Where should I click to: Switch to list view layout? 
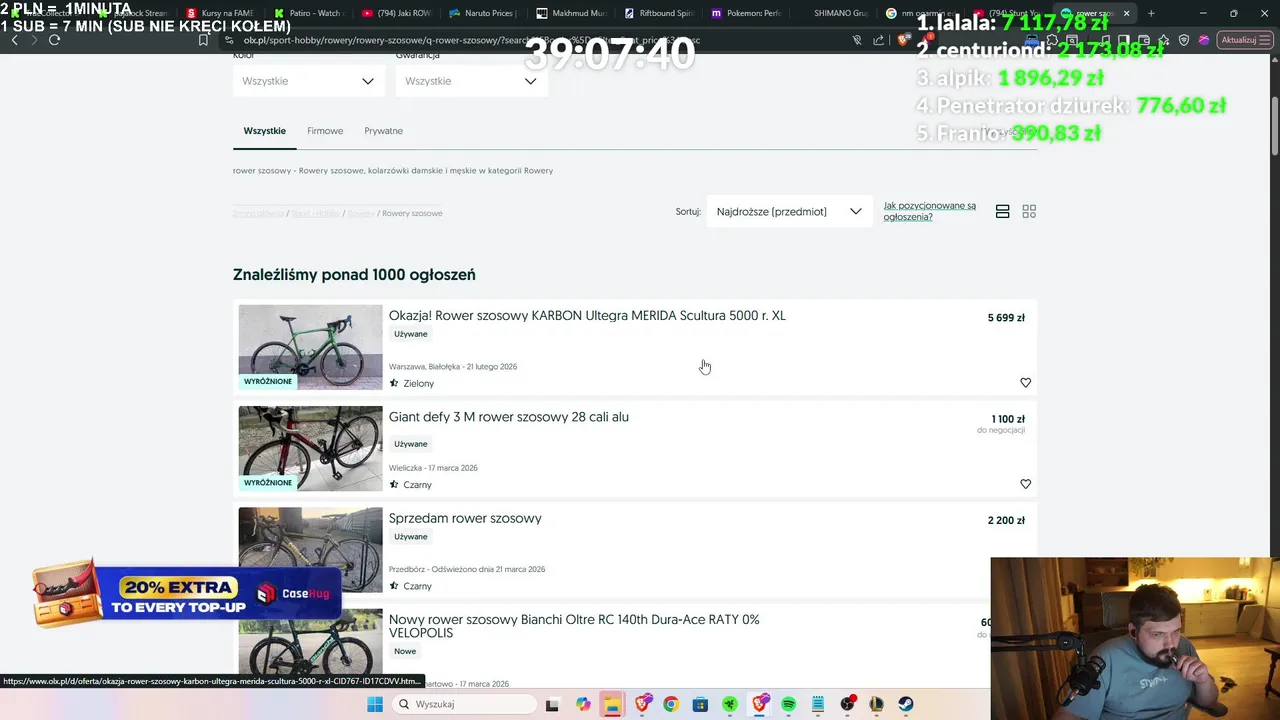pyautogui.click(x=1002, y=212)
